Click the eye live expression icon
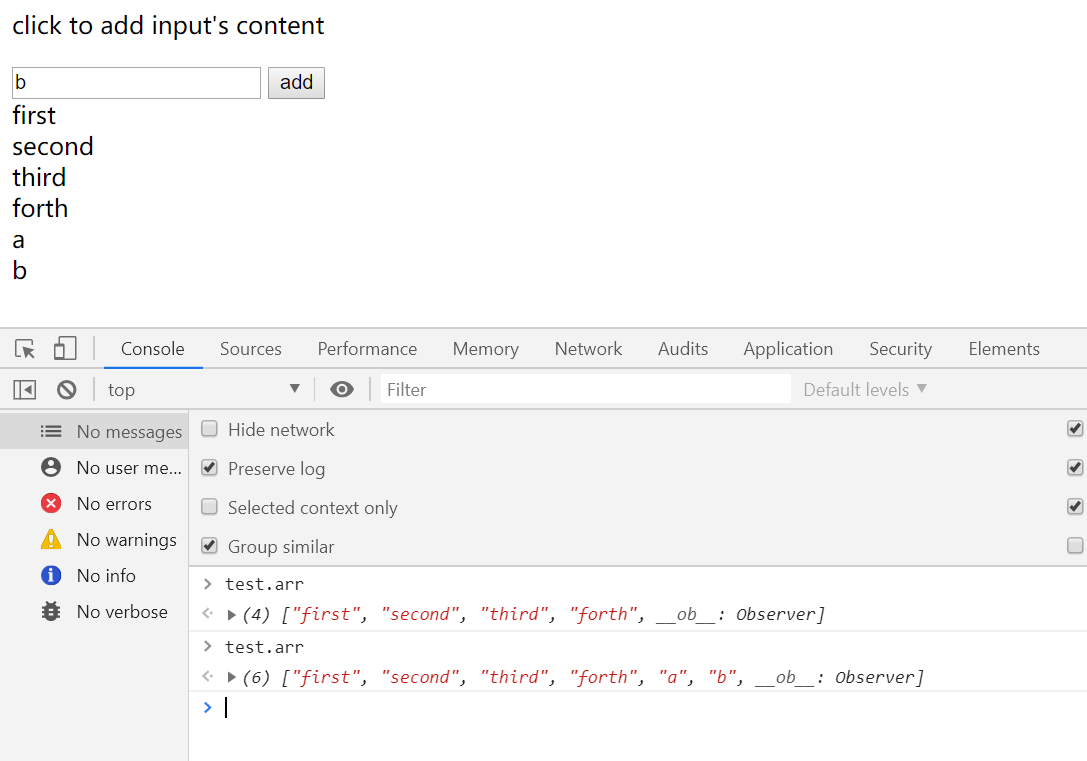The width and height of the screenshot is (1087, 761). (342, 390)
